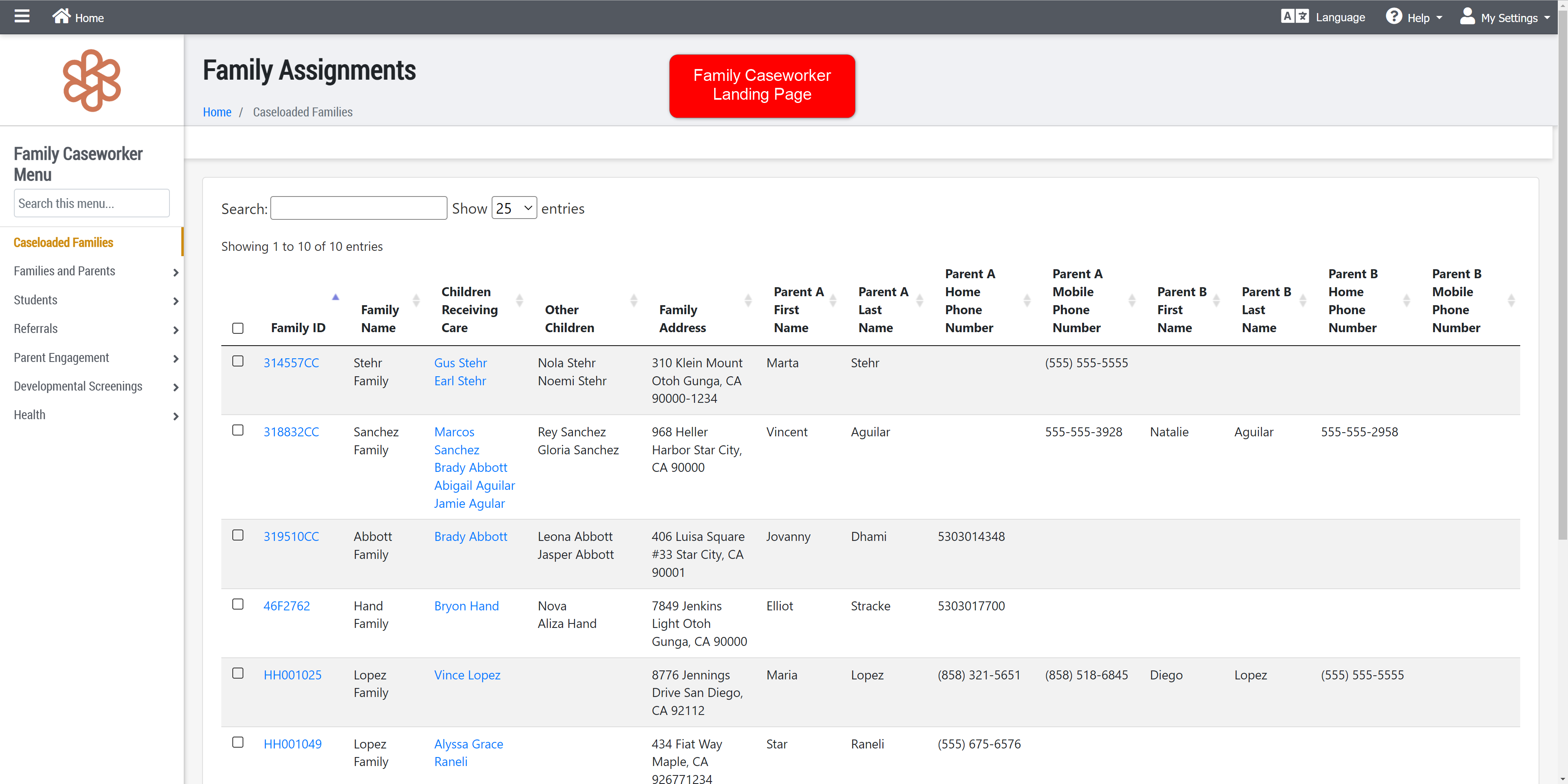Open family ID 318832CC link
This screenshot has width=1568, height=784.
pyautogui.click(x=291, y=432)
